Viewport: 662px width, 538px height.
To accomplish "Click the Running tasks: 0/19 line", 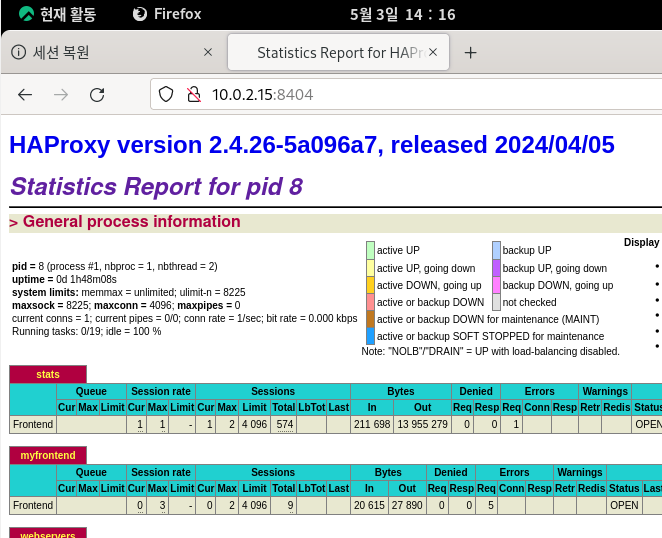I will 87,331.
